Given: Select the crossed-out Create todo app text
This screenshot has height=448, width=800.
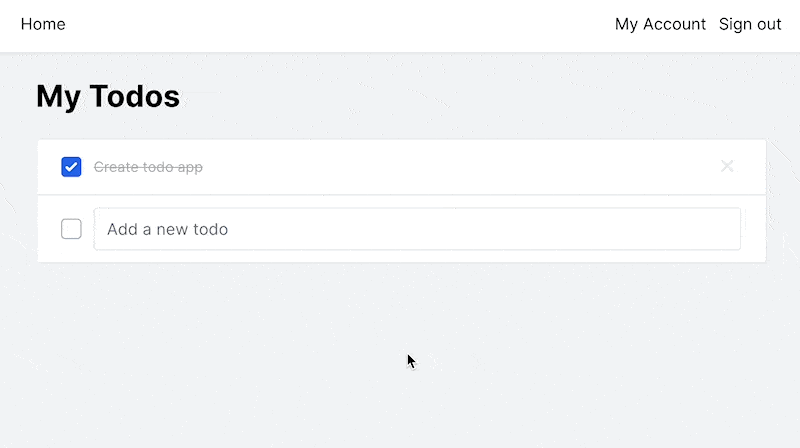Looking at the screenshot, I should click(148, 167).
